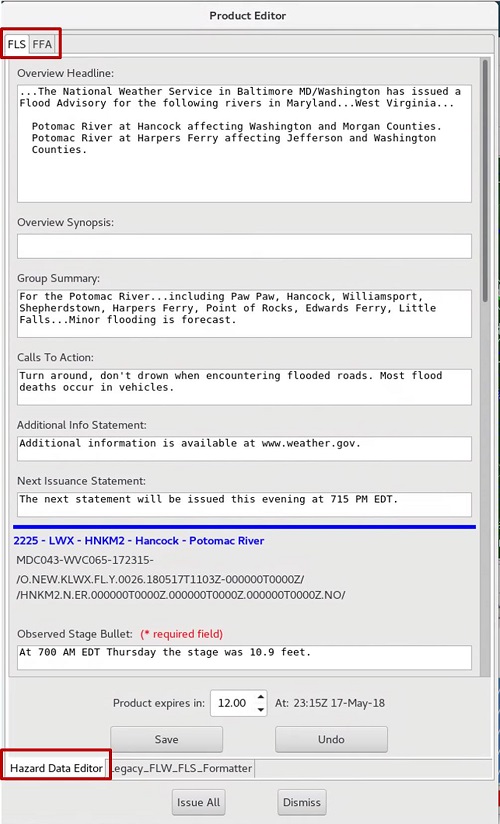Click the Issue All button
500x824 pixels.
(199, 802)
